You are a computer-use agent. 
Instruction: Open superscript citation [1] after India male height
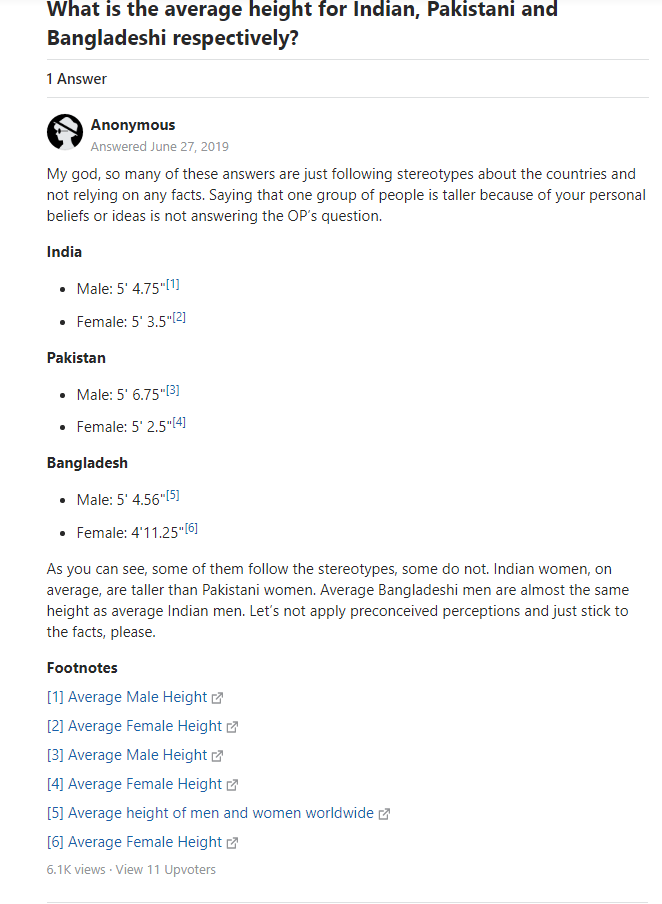pyautogui.click(x=172, y=285)
